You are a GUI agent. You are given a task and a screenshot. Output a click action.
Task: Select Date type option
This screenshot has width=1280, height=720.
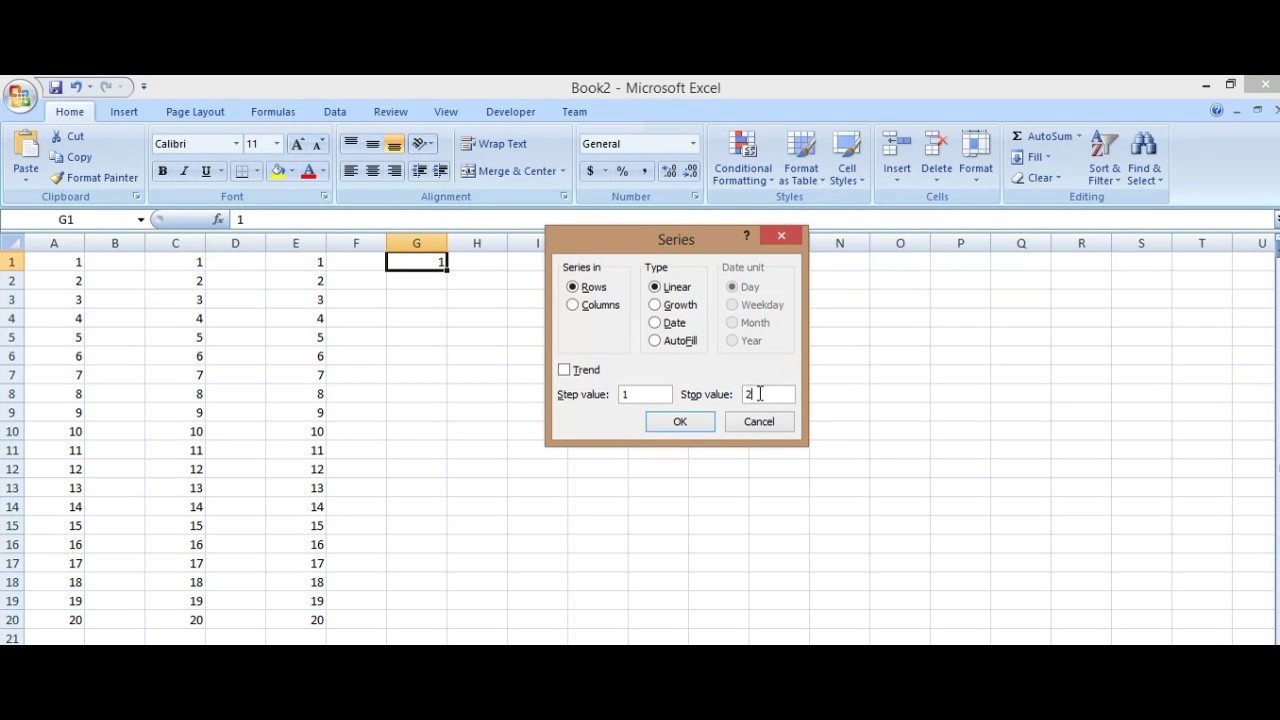point(655,323)
